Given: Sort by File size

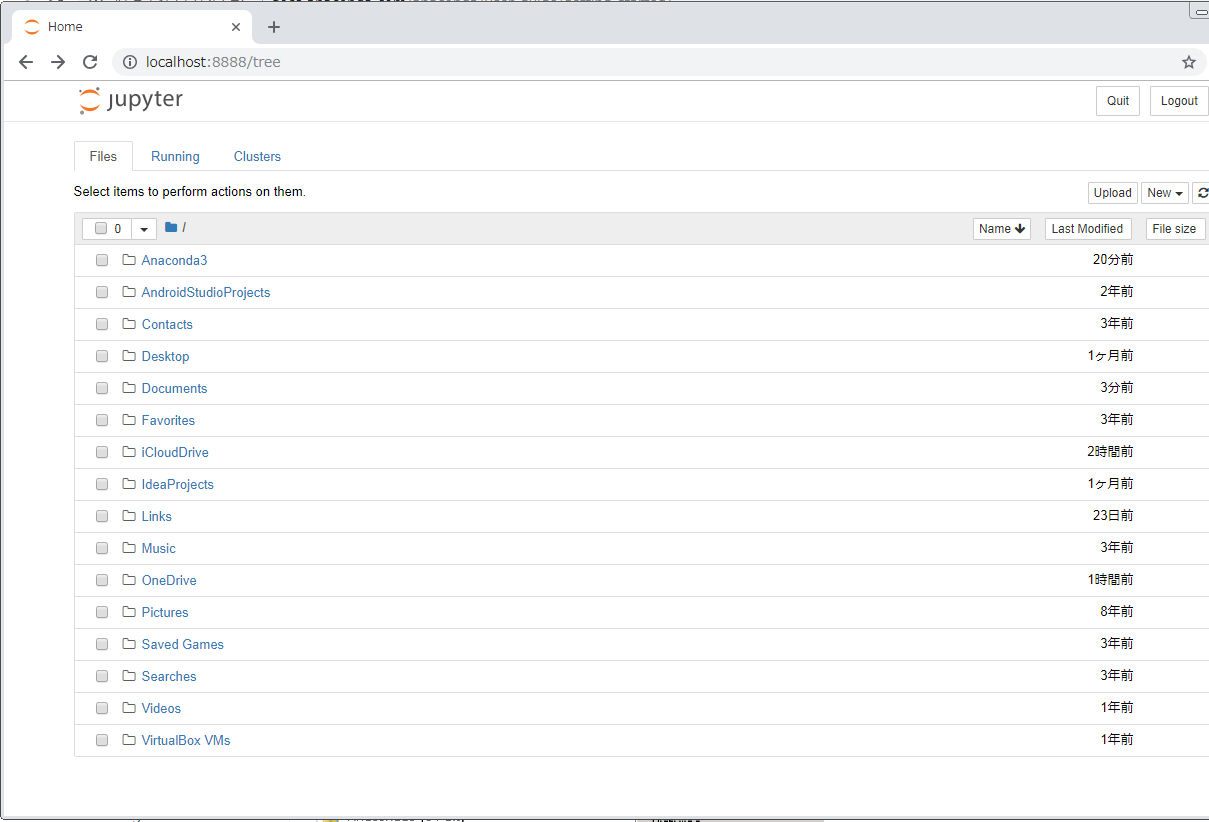Looking at the screenshot, I should click(1175, 229).
